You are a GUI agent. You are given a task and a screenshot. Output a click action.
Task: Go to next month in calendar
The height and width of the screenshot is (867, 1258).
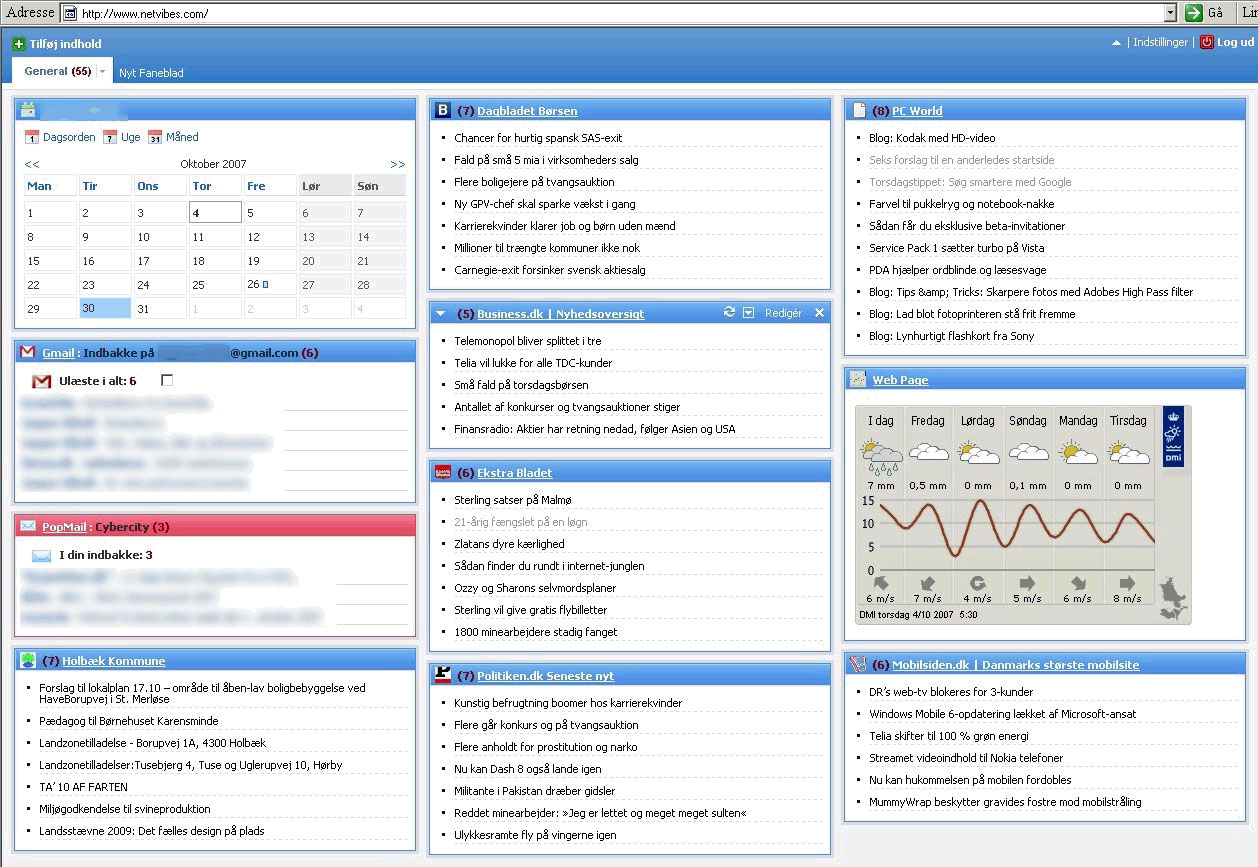(x=397, y=164)
